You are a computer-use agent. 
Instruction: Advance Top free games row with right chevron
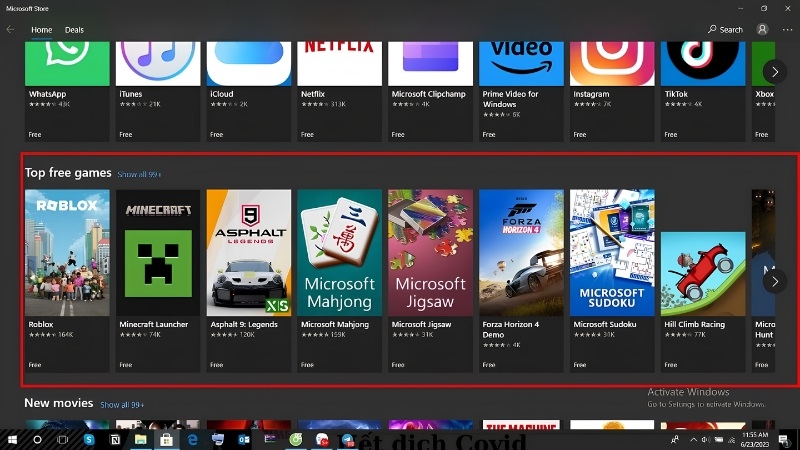[x=774, y=281]
